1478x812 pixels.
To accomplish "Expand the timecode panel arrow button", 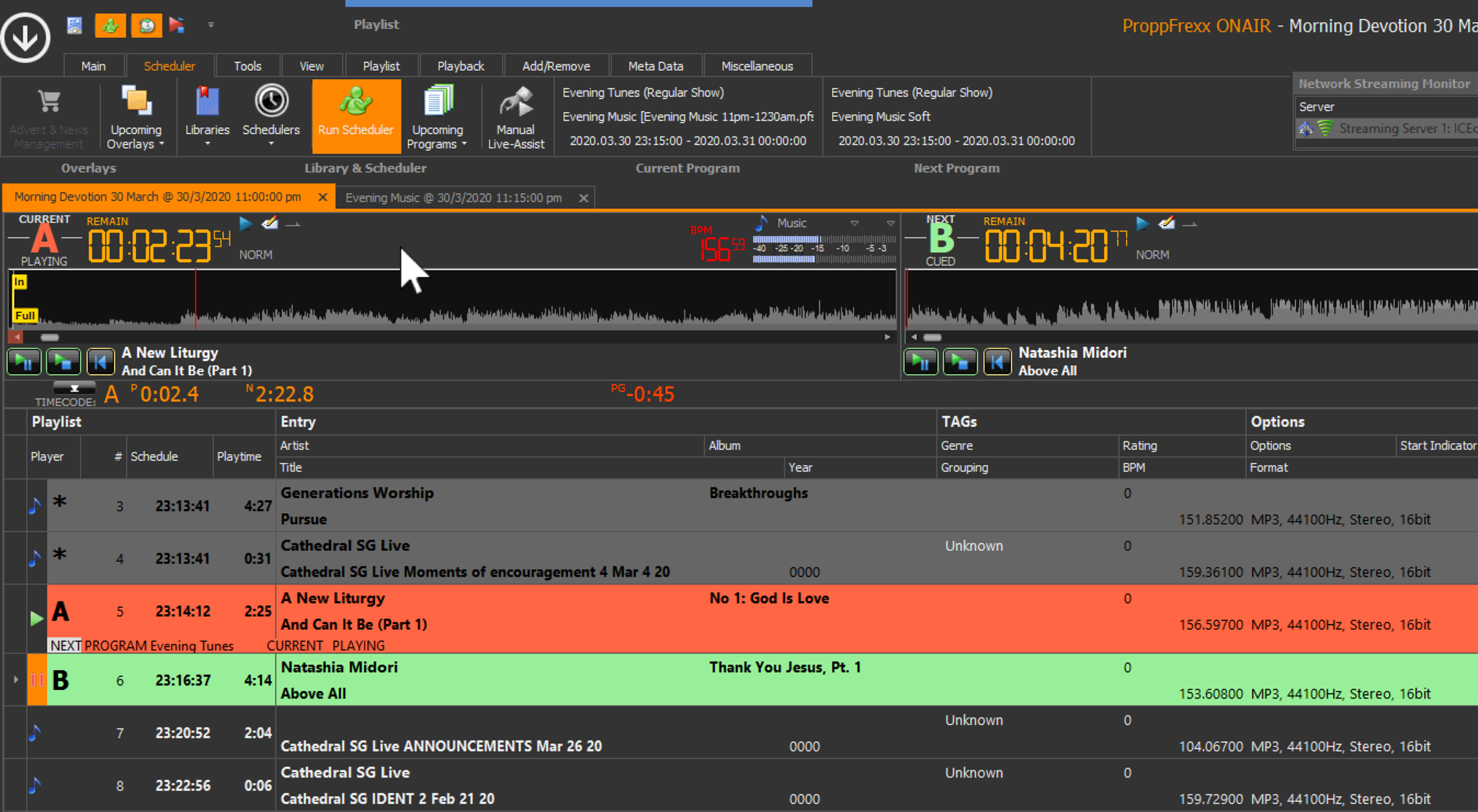I will click(x=74, y=387).
